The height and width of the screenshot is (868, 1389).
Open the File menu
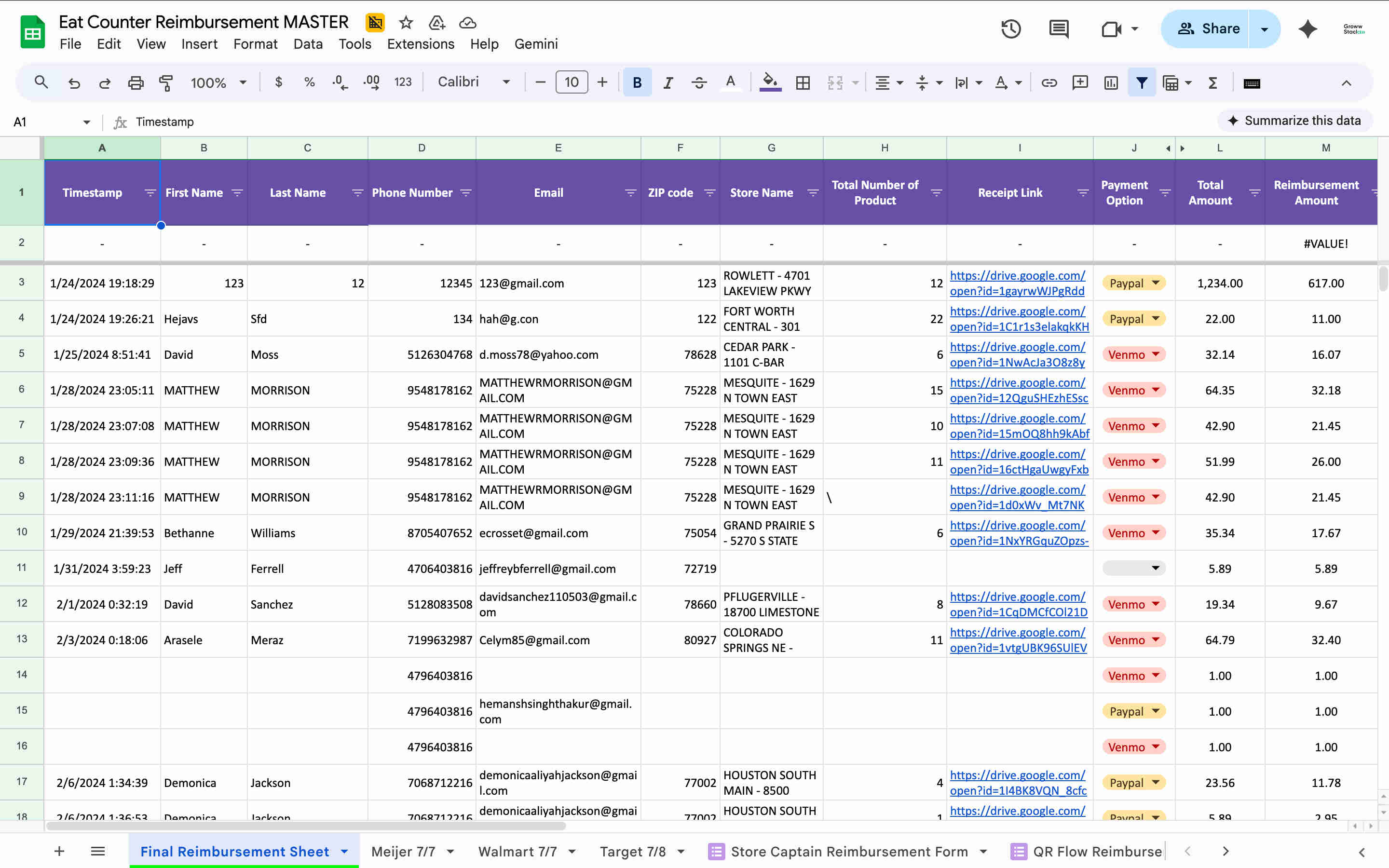pyautogui.click(x=70, y=44)
